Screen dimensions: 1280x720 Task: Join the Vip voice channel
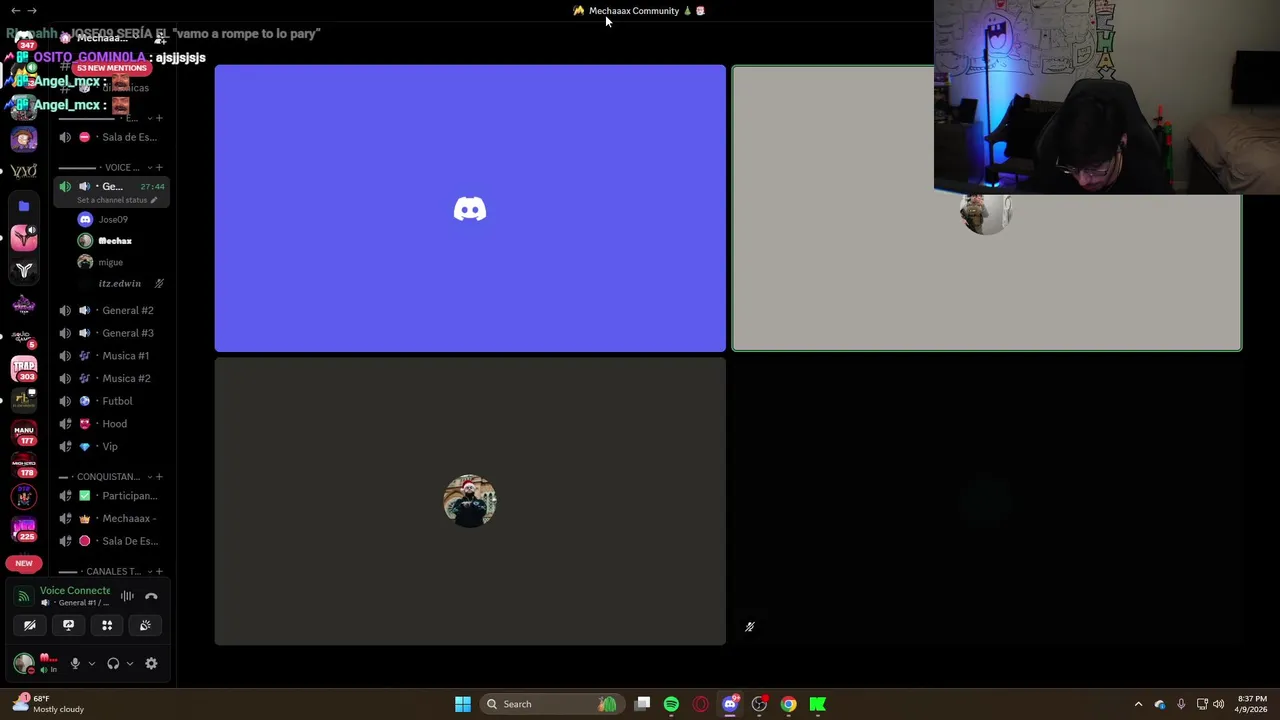[x=111, y=446]
